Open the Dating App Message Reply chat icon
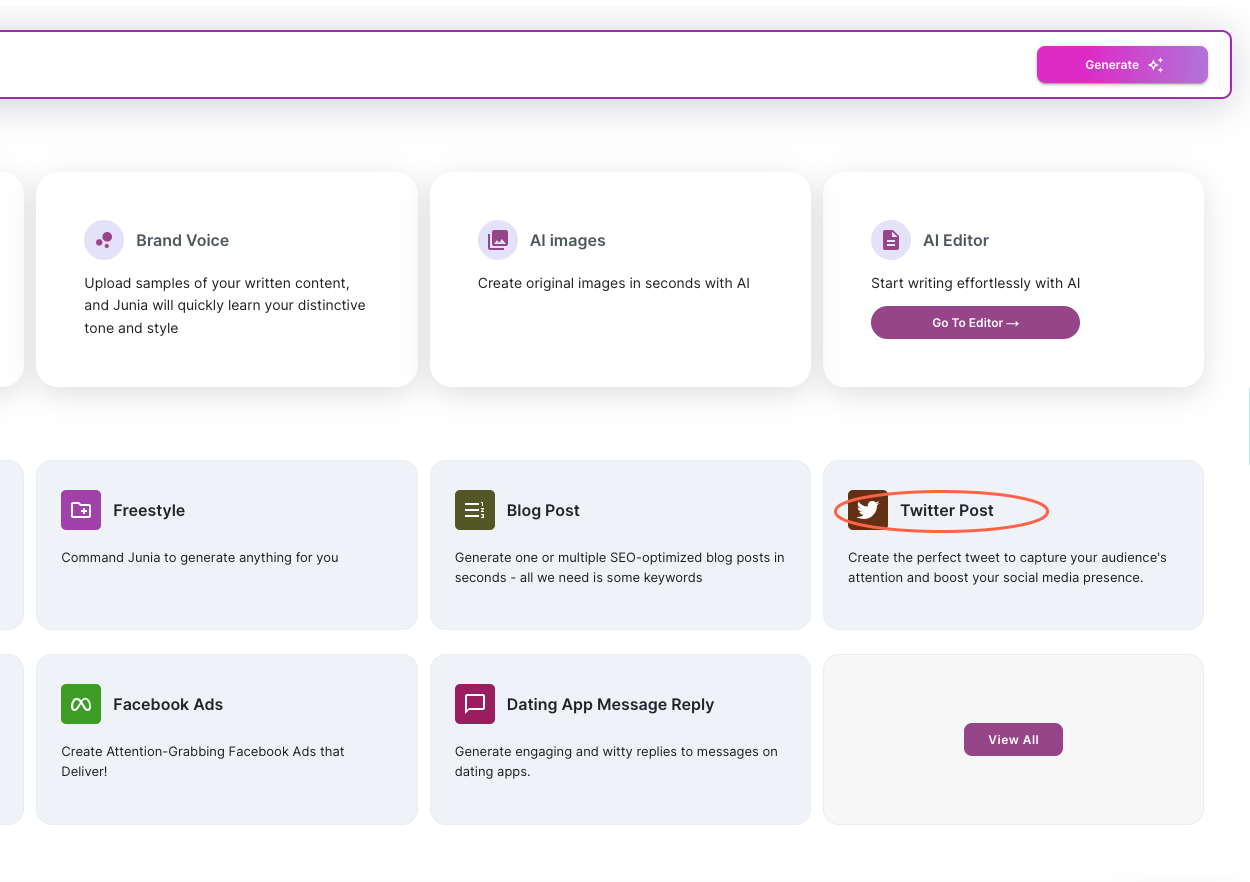 [x=475, y=704]
